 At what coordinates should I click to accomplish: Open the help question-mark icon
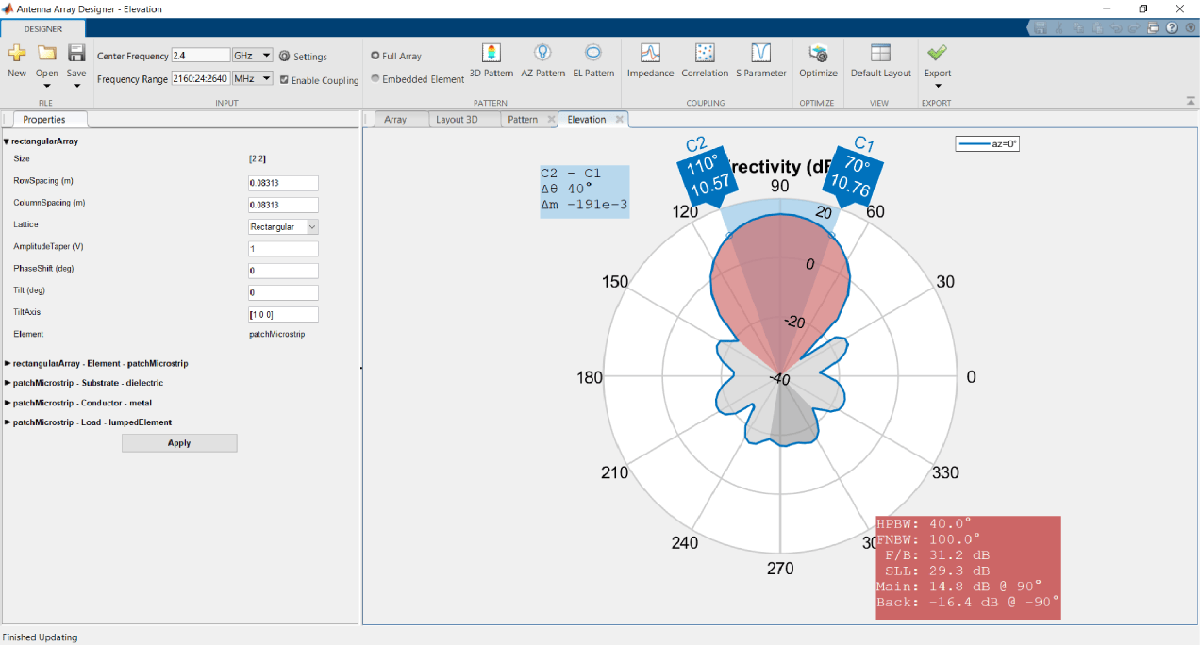pos(1170,29)
